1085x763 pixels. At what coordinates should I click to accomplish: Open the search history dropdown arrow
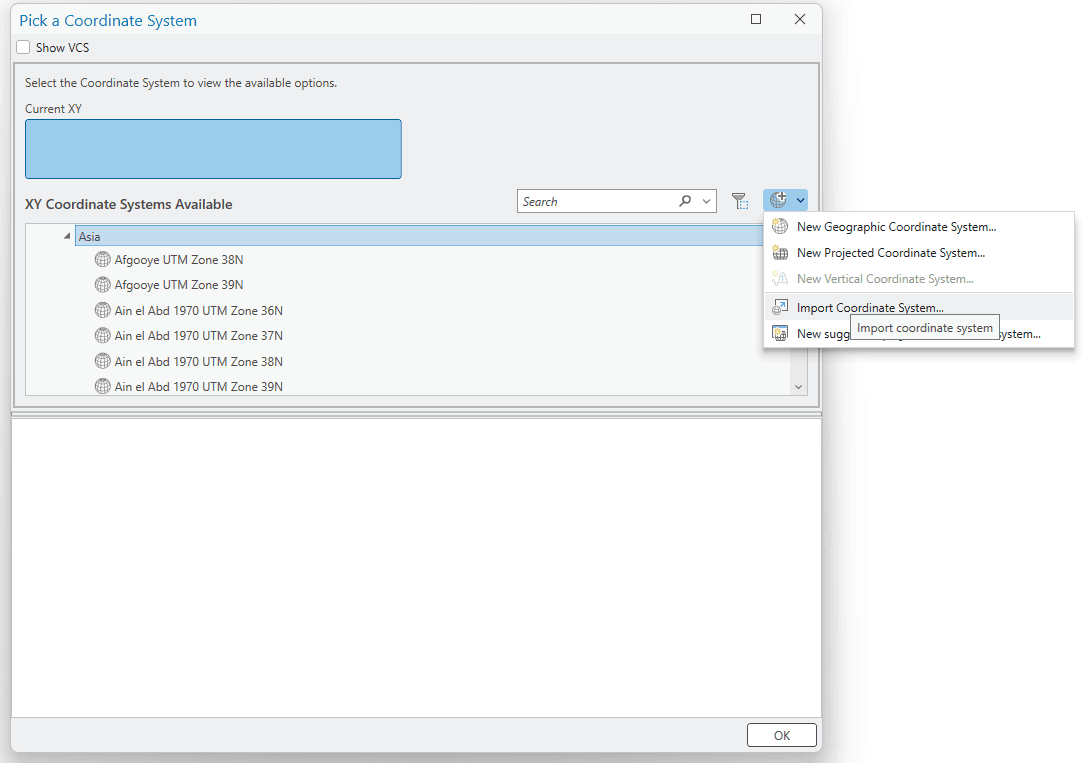(x=707, y=201)
